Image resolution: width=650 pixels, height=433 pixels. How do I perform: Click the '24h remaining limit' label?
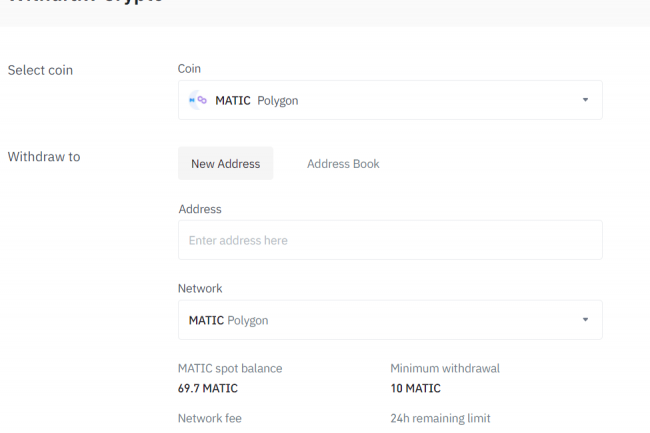(x=440, y=418)
